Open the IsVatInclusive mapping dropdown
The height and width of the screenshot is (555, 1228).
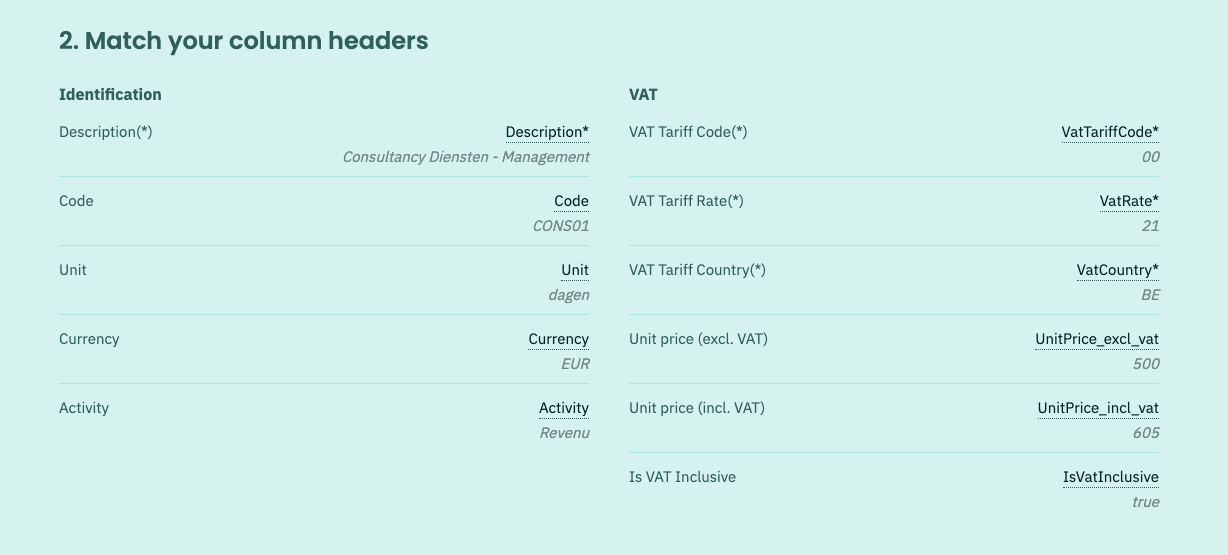click(x=1111, y=477)
